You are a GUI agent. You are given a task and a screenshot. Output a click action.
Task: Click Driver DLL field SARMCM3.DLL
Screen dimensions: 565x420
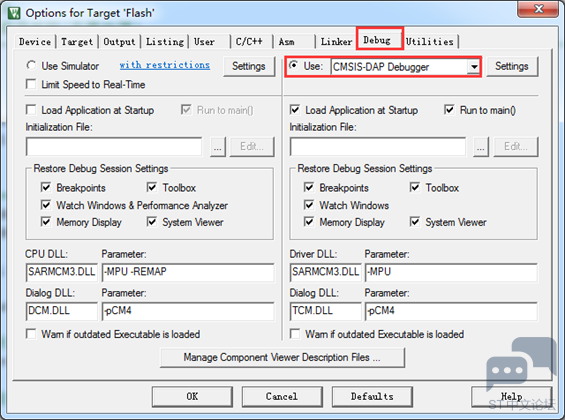pyautogui.click(x=325, y=272)
